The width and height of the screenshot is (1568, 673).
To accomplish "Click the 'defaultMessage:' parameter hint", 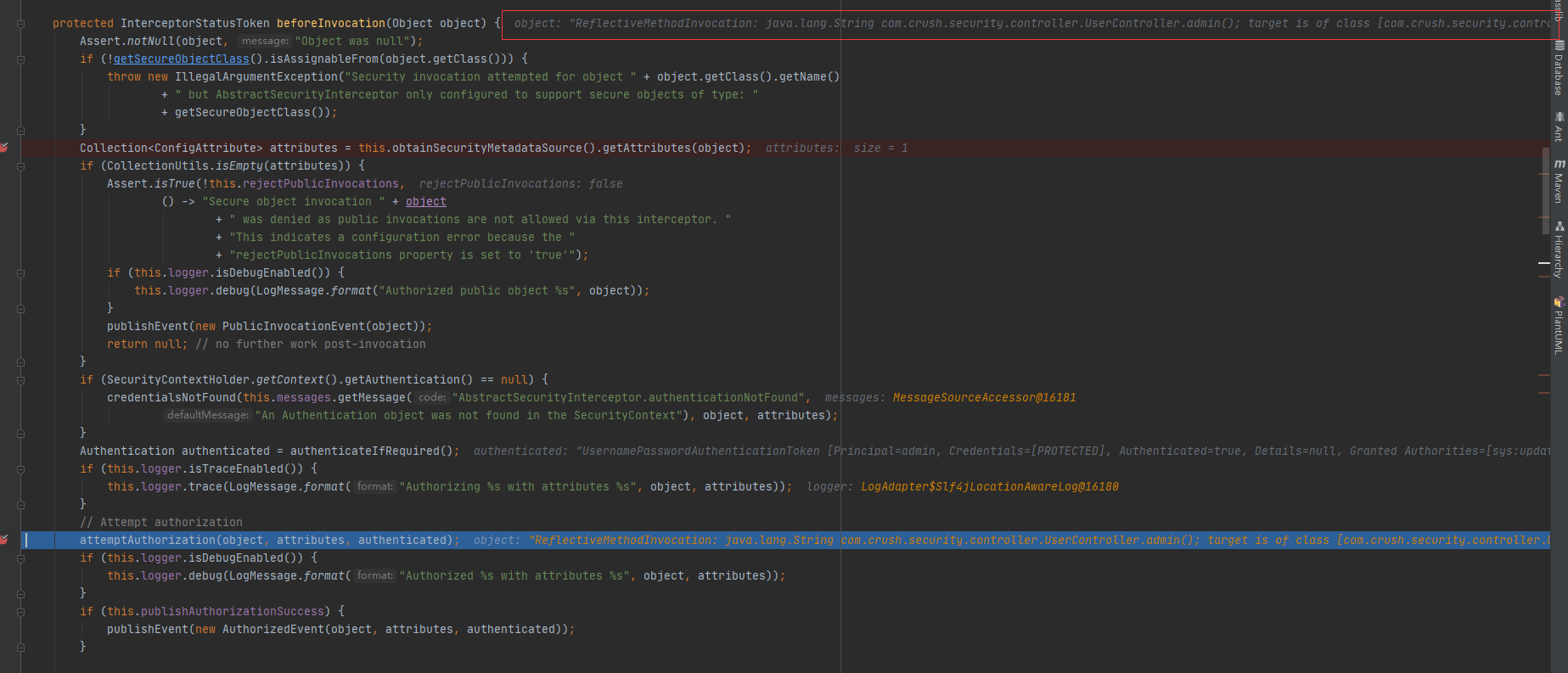I will 208,415.
